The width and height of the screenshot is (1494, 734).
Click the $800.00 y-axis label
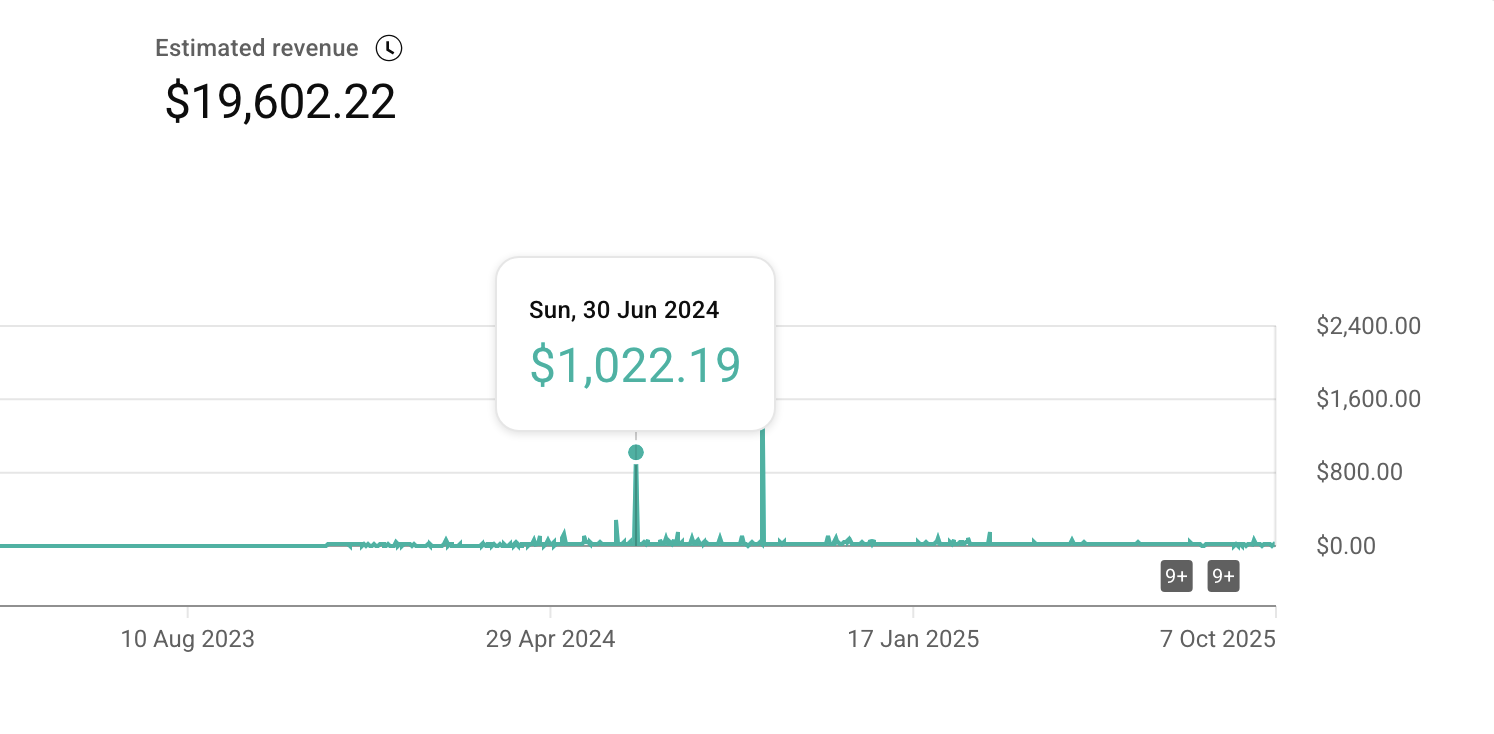pos(1359,472)
